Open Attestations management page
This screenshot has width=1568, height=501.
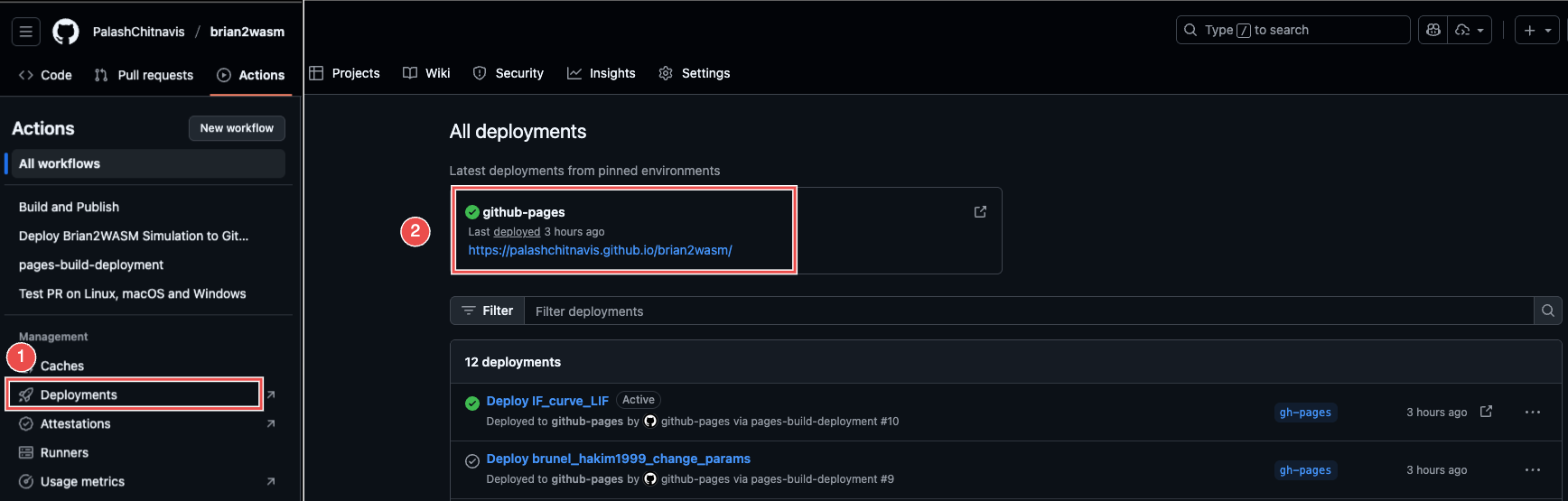coord(75,423)
